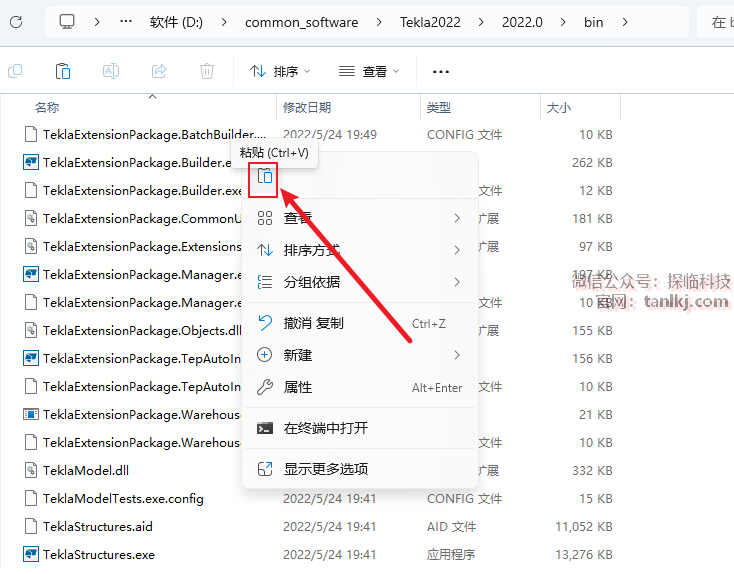Click paste icon in context menu
Screen dimensions: 734x574
tap(264, 177)
